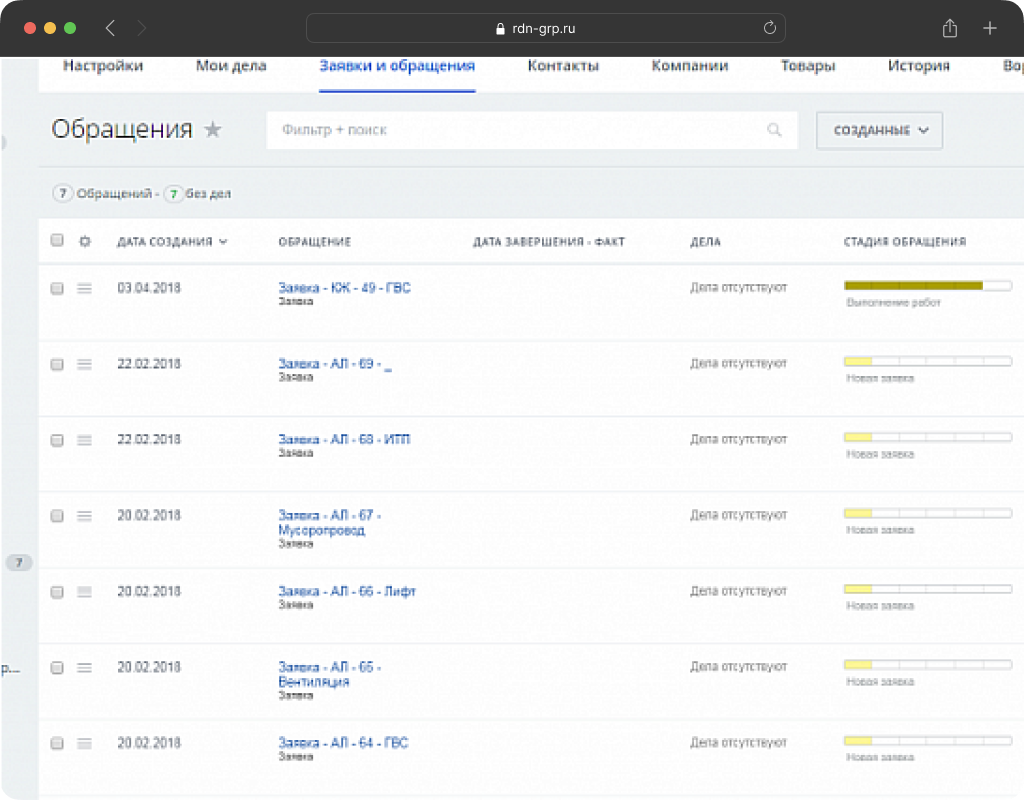Viewport: 1024px width, 800px height.
Task: Check the box for Заявка КЖ-49 ГВС row
Action: pos(57,288)
